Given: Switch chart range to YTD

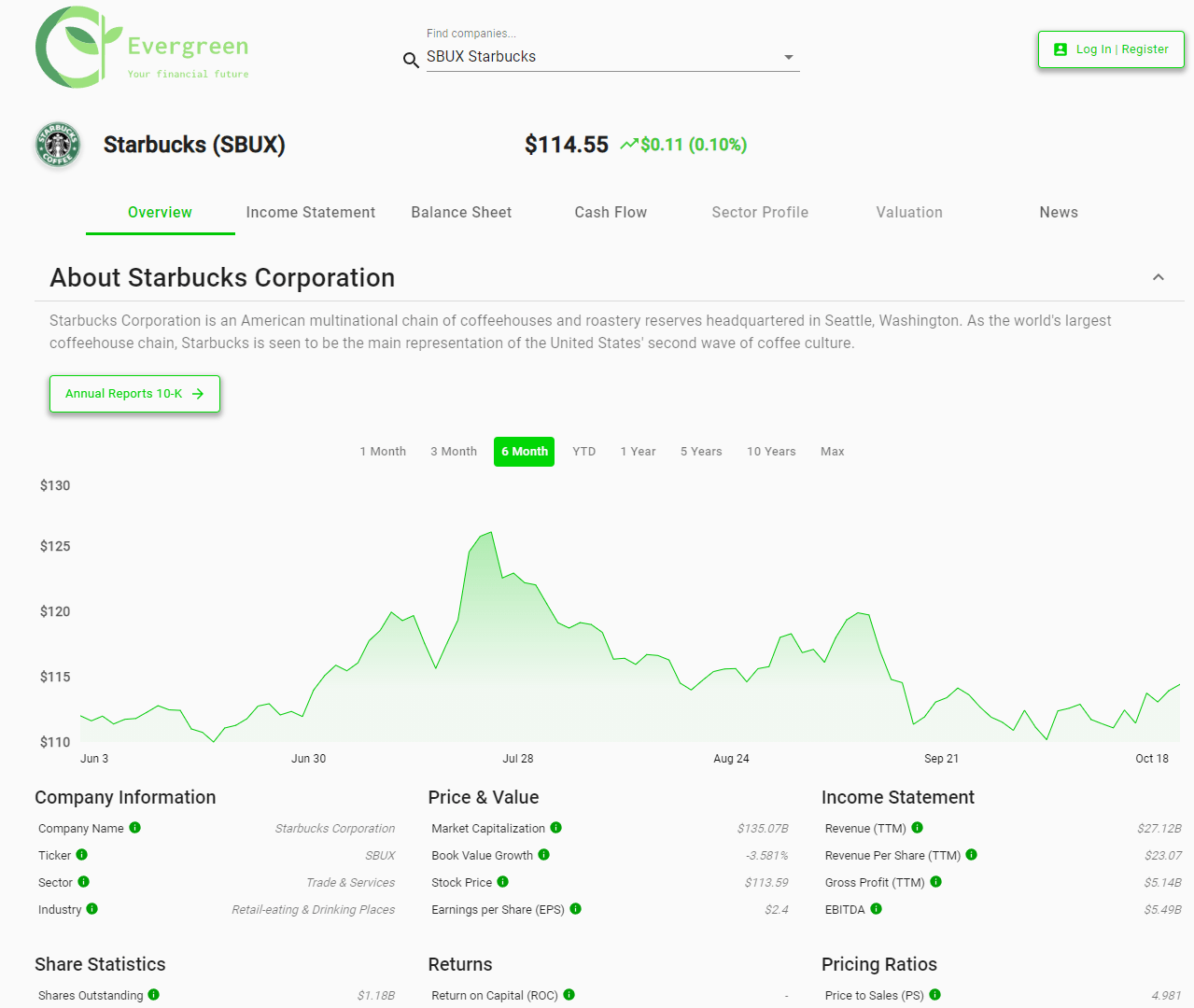Looking at the screenshot, I should click(x=584, y=452).
